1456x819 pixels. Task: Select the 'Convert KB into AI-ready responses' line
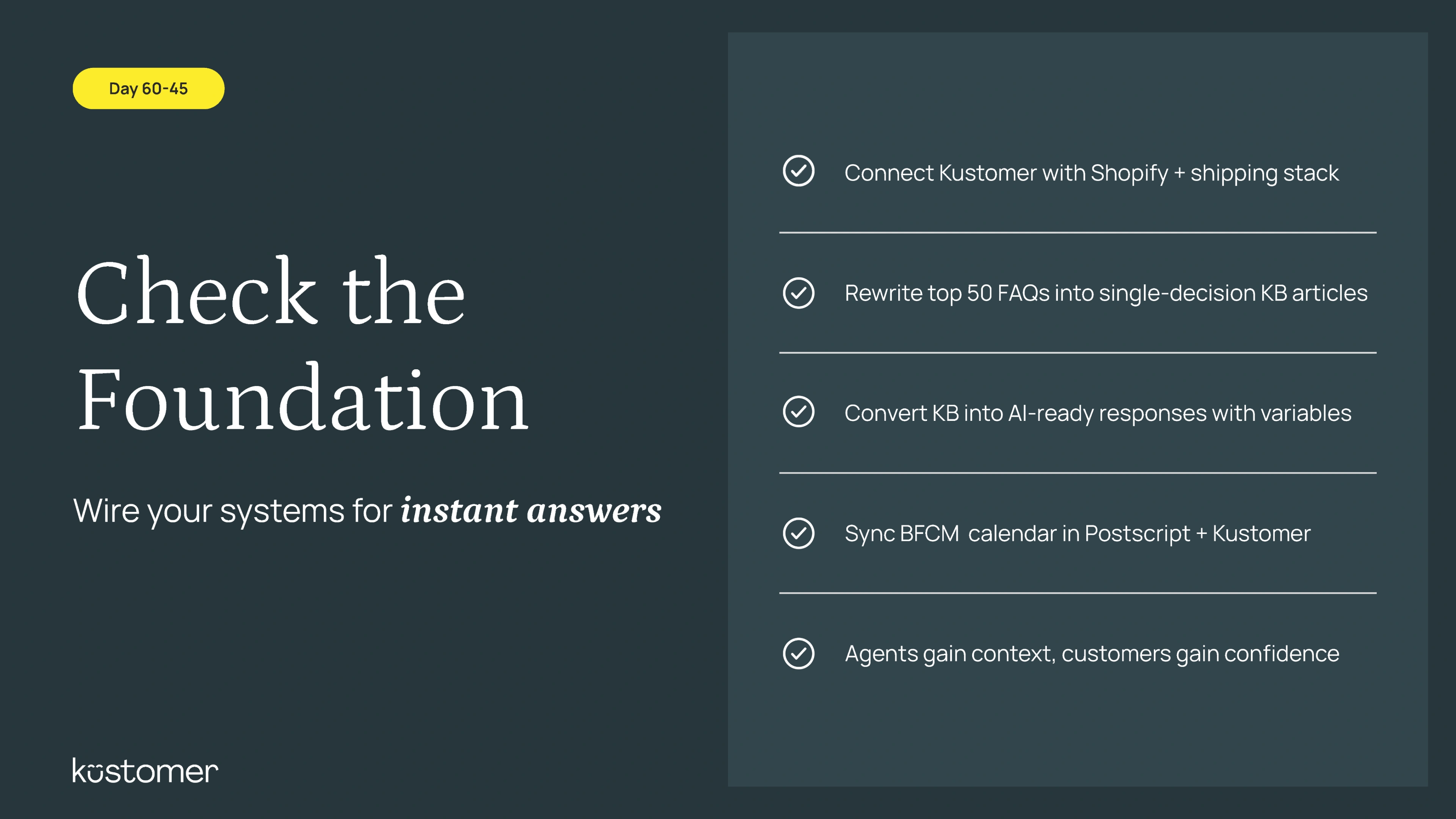(1098, 413)
